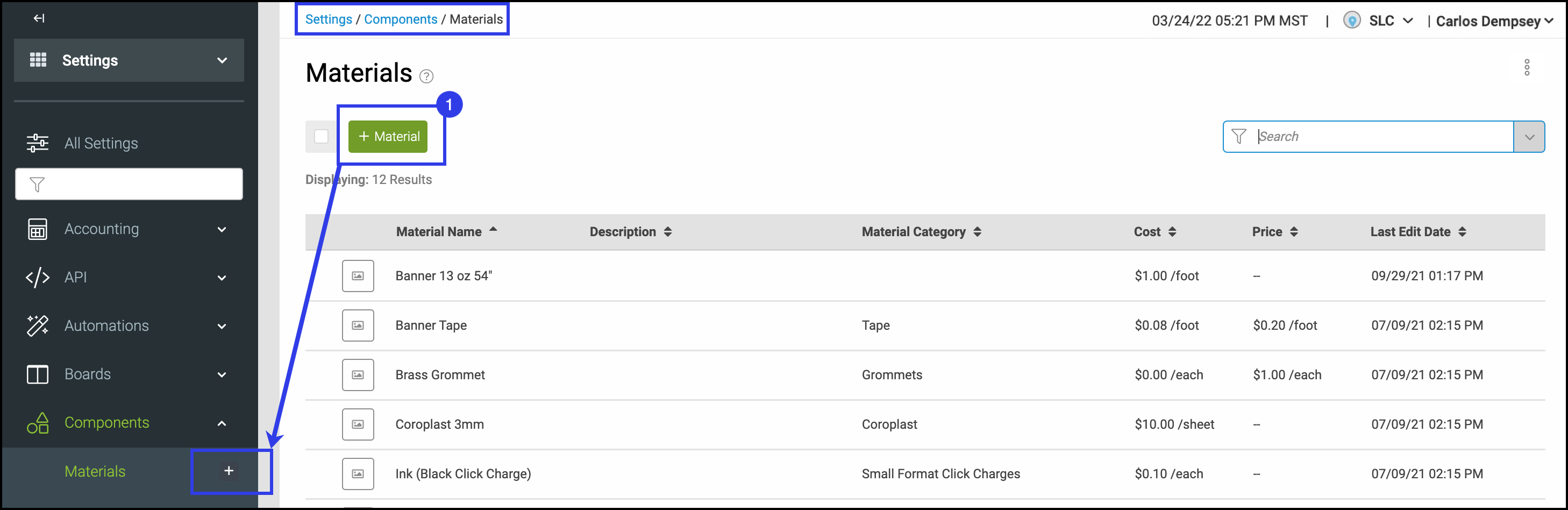Click the Brass Grommet image placeholder icon
1568x510 pixels.
tap(358, 375)
